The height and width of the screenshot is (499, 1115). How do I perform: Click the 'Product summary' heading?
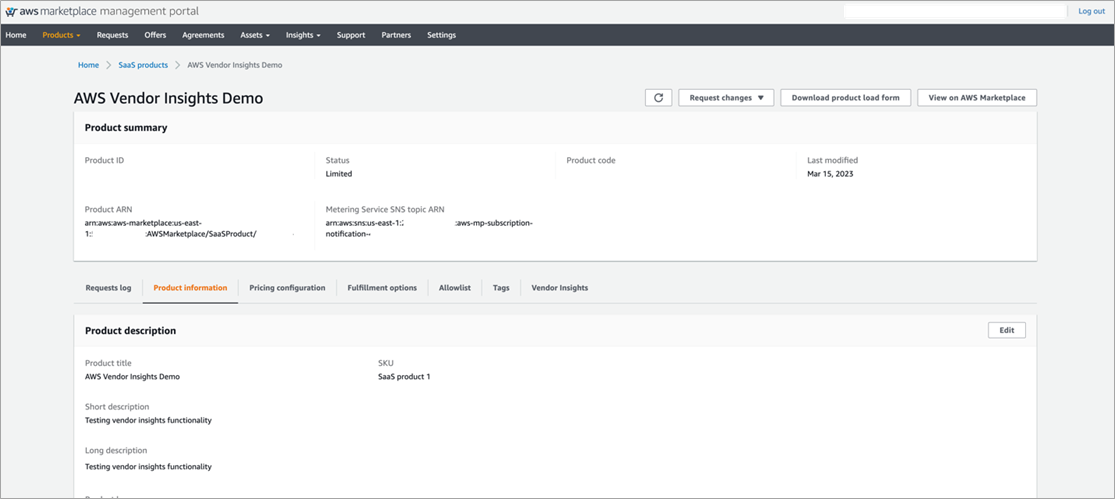(126, 128)
